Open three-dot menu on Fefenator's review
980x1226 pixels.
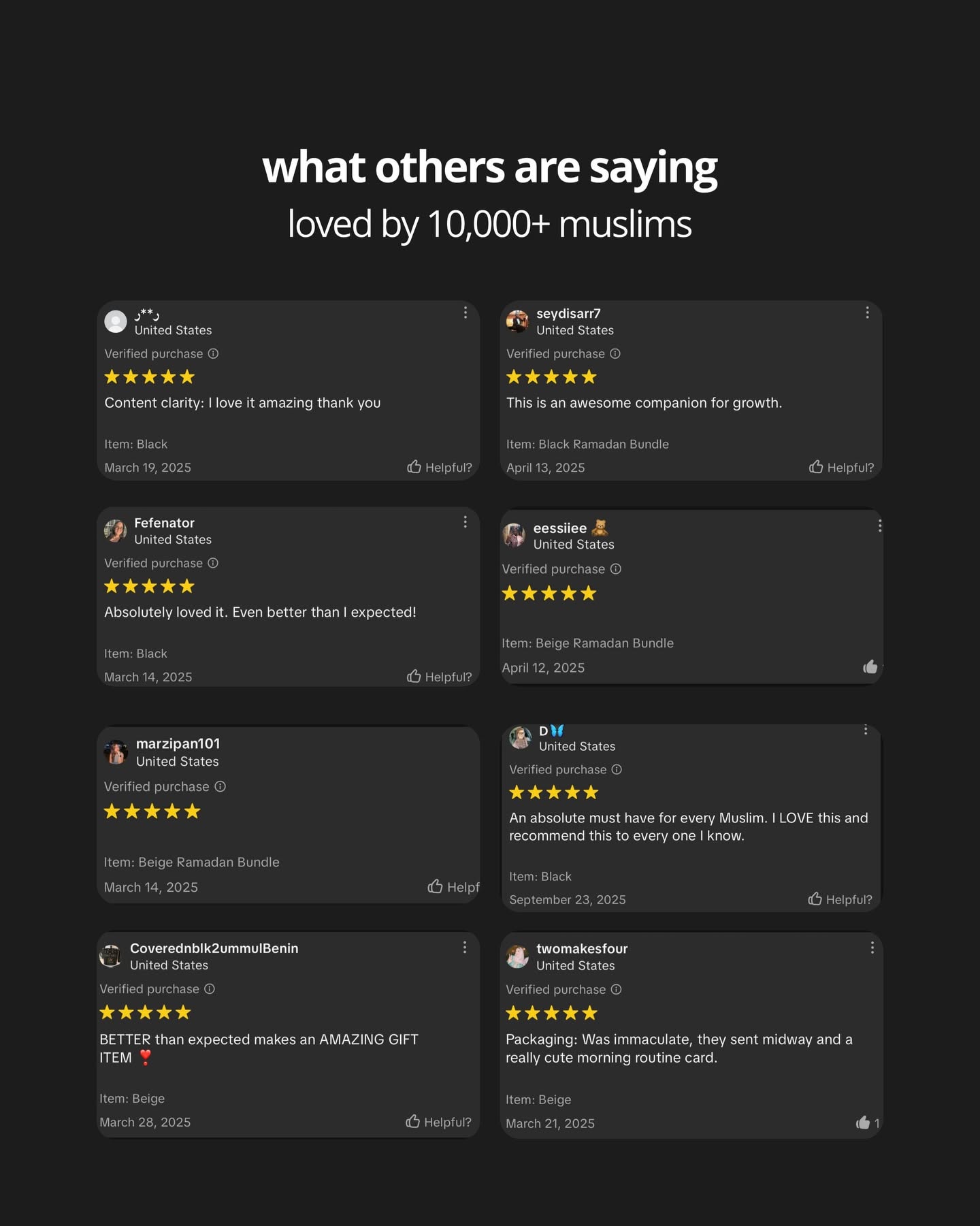pos(465,521)
